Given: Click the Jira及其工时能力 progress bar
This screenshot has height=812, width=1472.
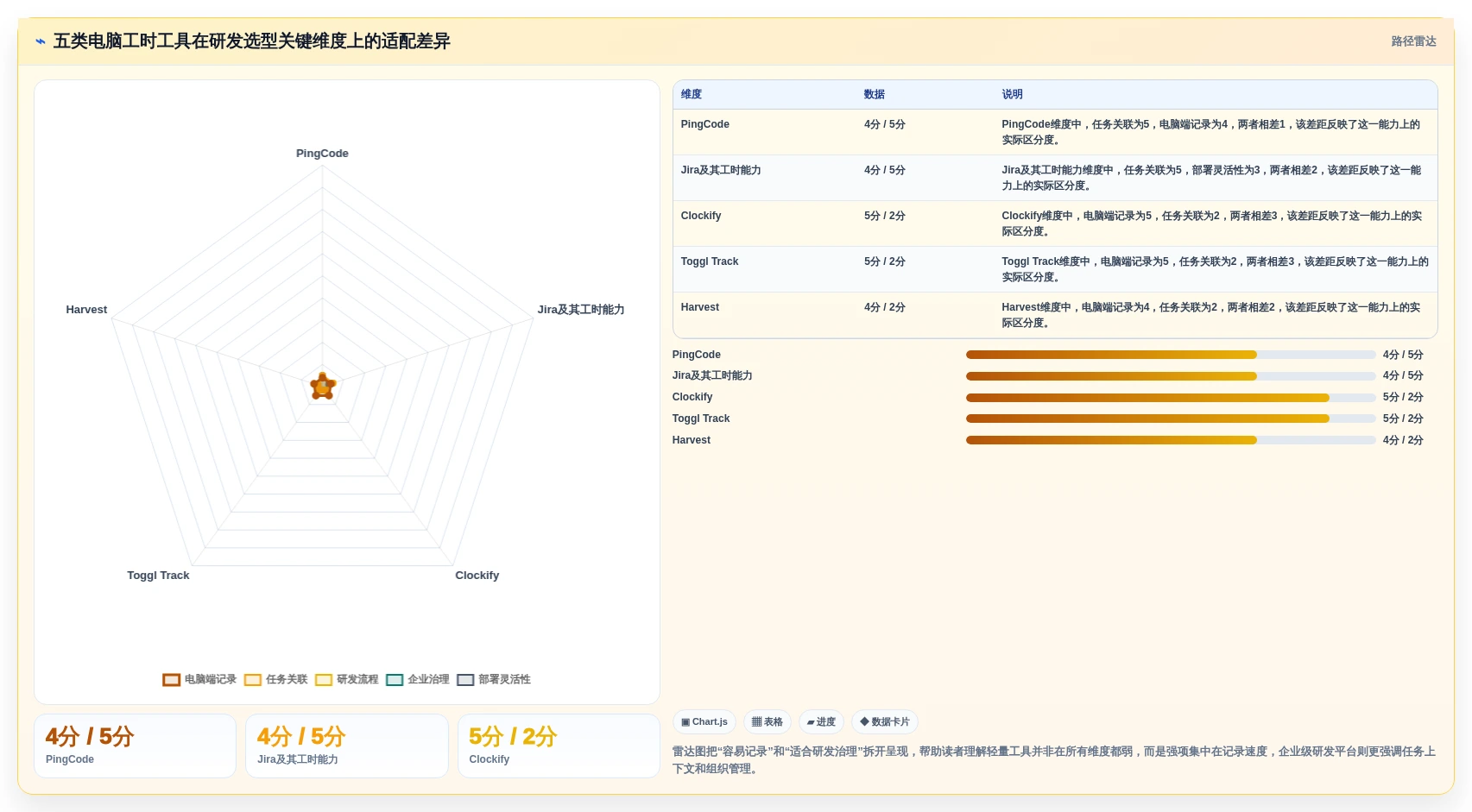Looking at the screenshot, I should [x=1171, y=376].
